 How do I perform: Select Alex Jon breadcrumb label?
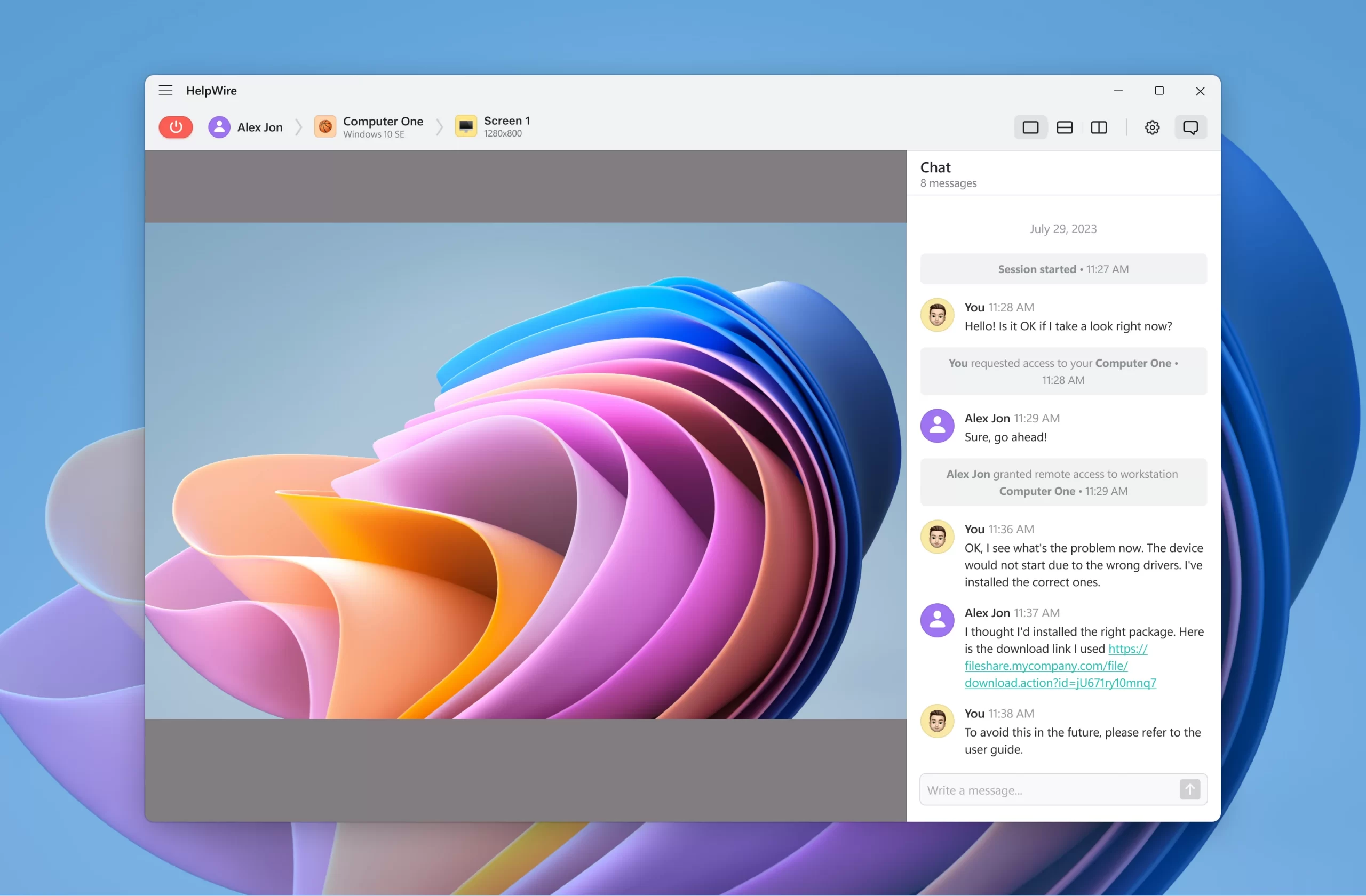pos(260,127)
